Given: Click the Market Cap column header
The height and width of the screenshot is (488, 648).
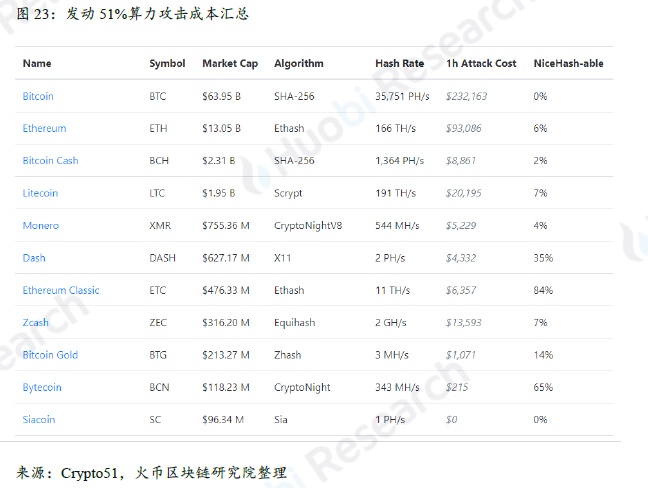Looking at the screenshot, I should pos(230,63).
